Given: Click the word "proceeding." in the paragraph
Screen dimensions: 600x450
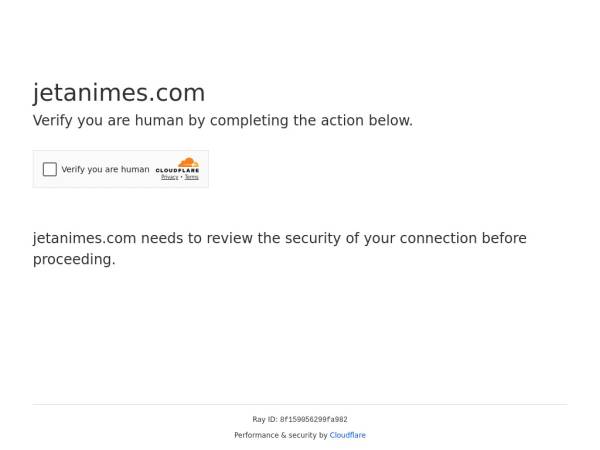Looking at the screenshot, I should tap(74, 260).
